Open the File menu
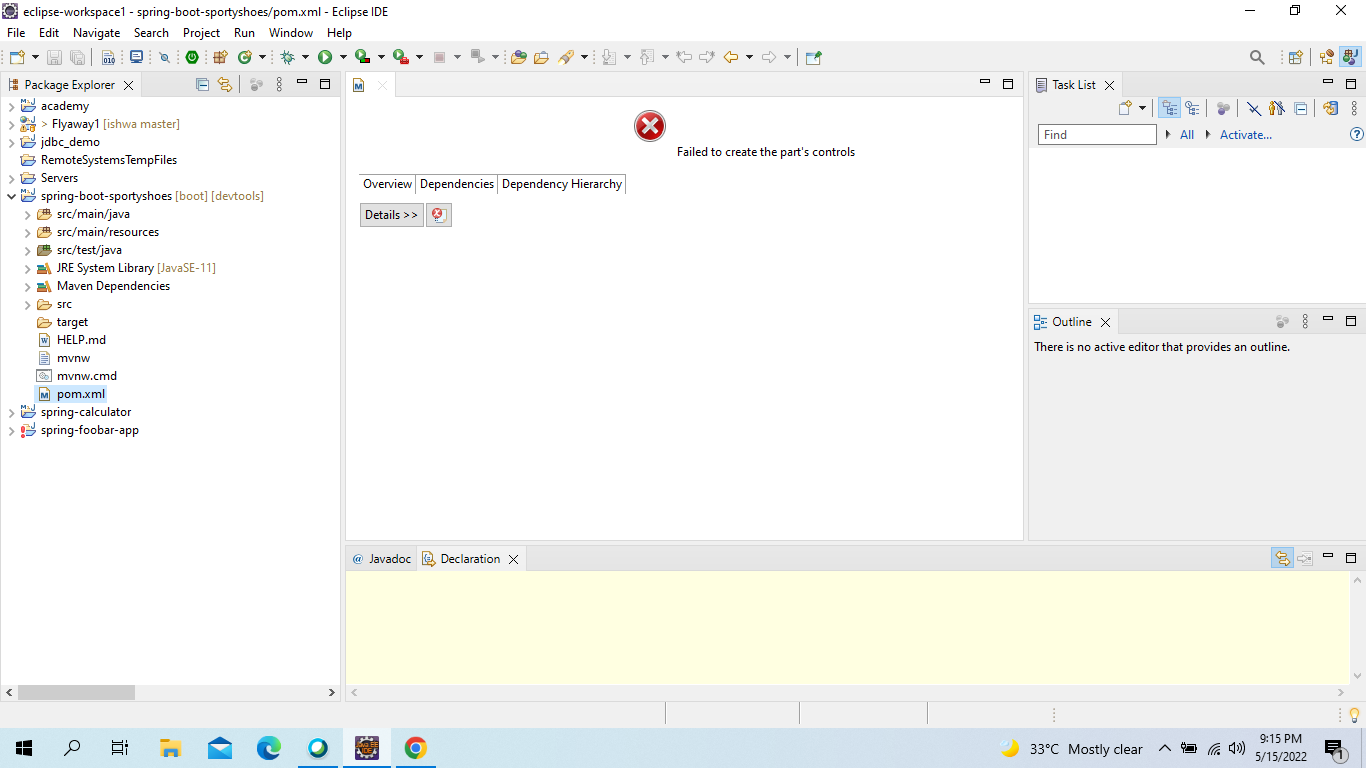Image resolution: width=1366 pixels, height=768 pixels. click(16, 33)
